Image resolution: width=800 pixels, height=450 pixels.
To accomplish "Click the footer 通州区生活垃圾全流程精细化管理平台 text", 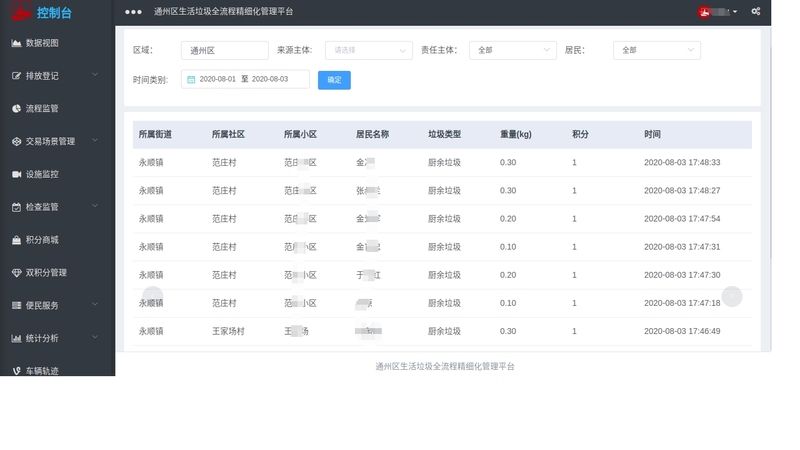I will coord(445,366).
